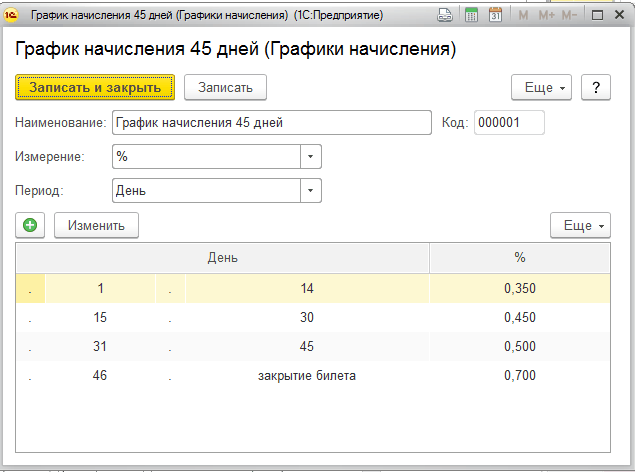Expand the Период dropdown arrow
The width and height of the screenshot is (635, 472).
(x=311, y=190)
